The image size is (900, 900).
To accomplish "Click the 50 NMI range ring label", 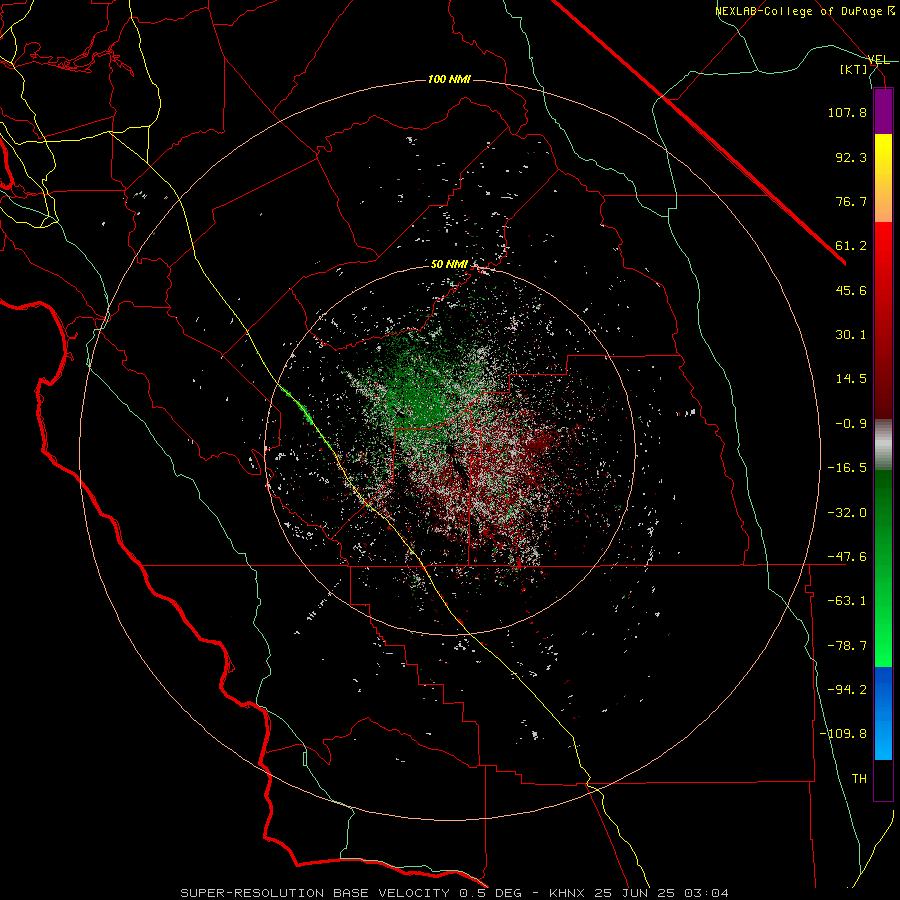I will (x=449, y=264).
